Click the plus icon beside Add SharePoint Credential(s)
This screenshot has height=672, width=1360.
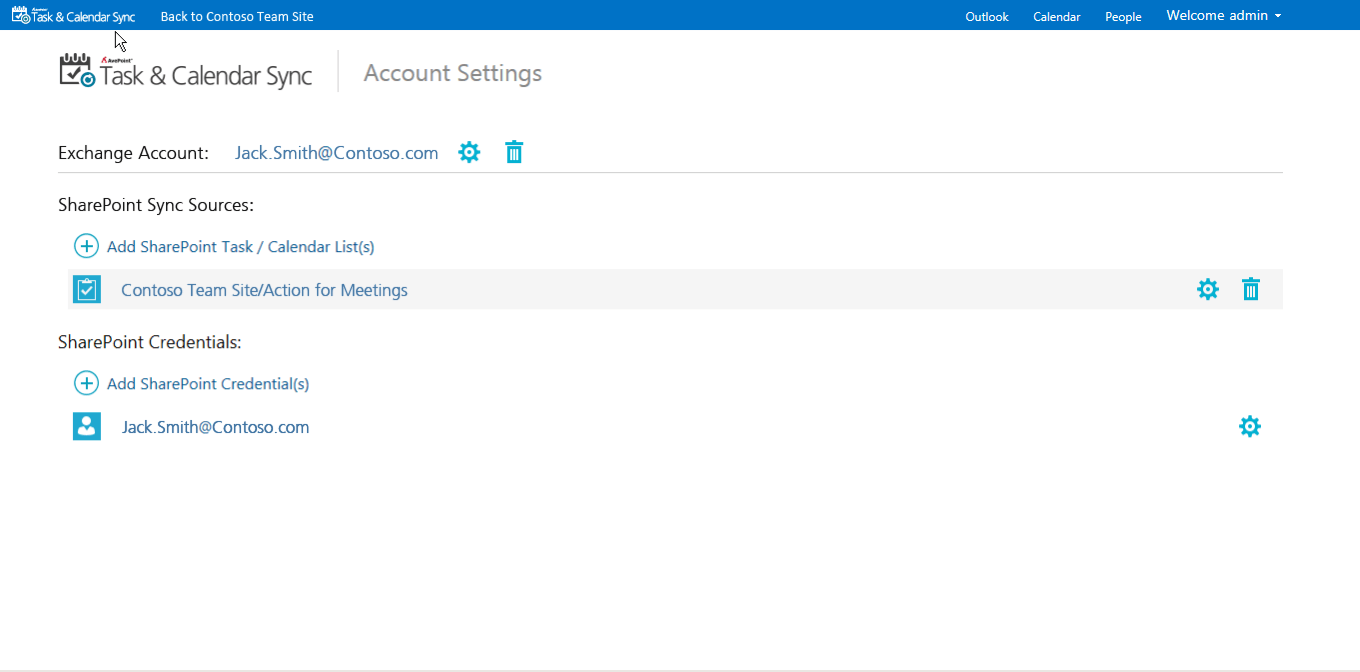pos(87,383)
